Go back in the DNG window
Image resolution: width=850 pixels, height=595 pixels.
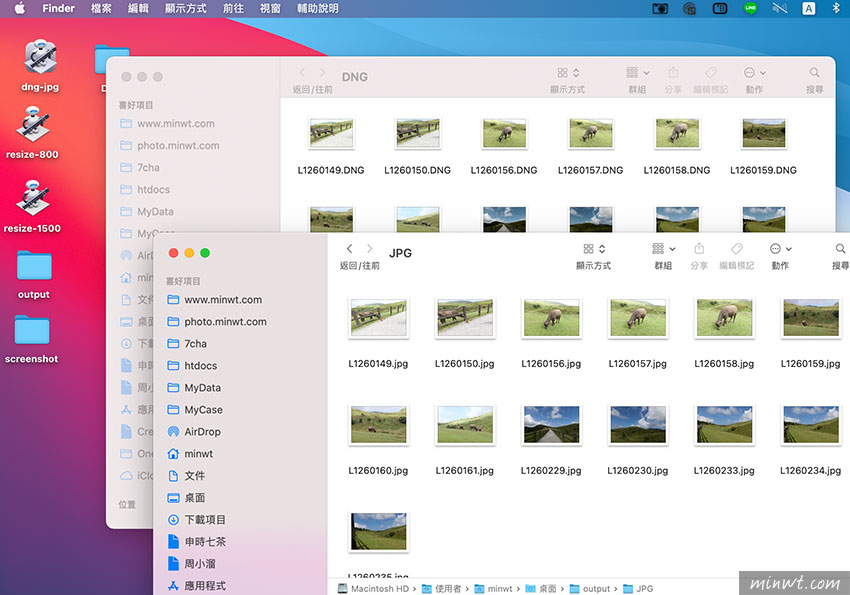click(x=302, y=73)
